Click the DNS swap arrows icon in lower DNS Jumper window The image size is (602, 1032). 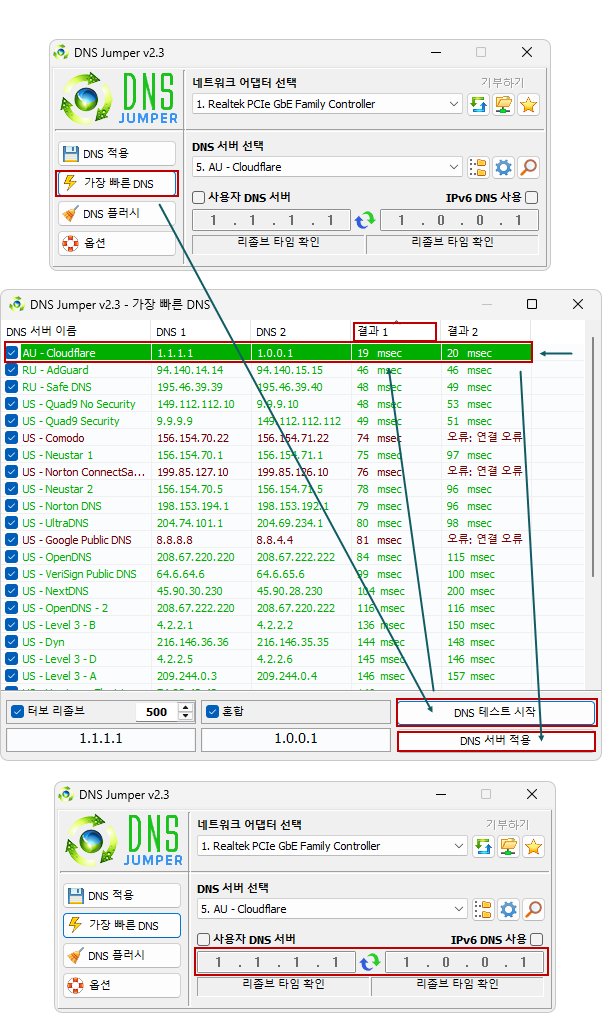point(370,962)
